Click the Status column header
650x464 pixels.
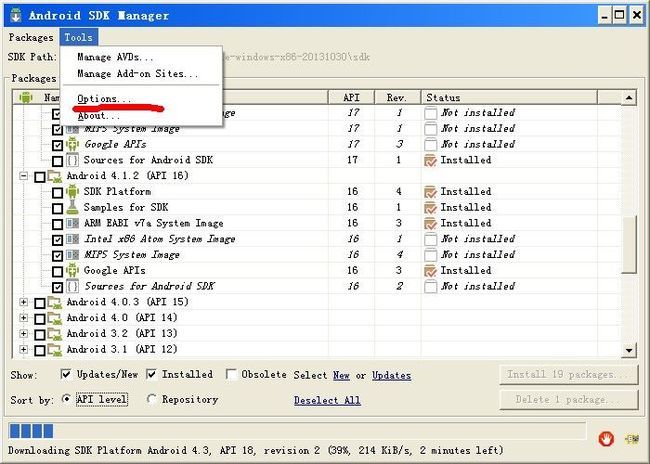click(x=509, y=97)
